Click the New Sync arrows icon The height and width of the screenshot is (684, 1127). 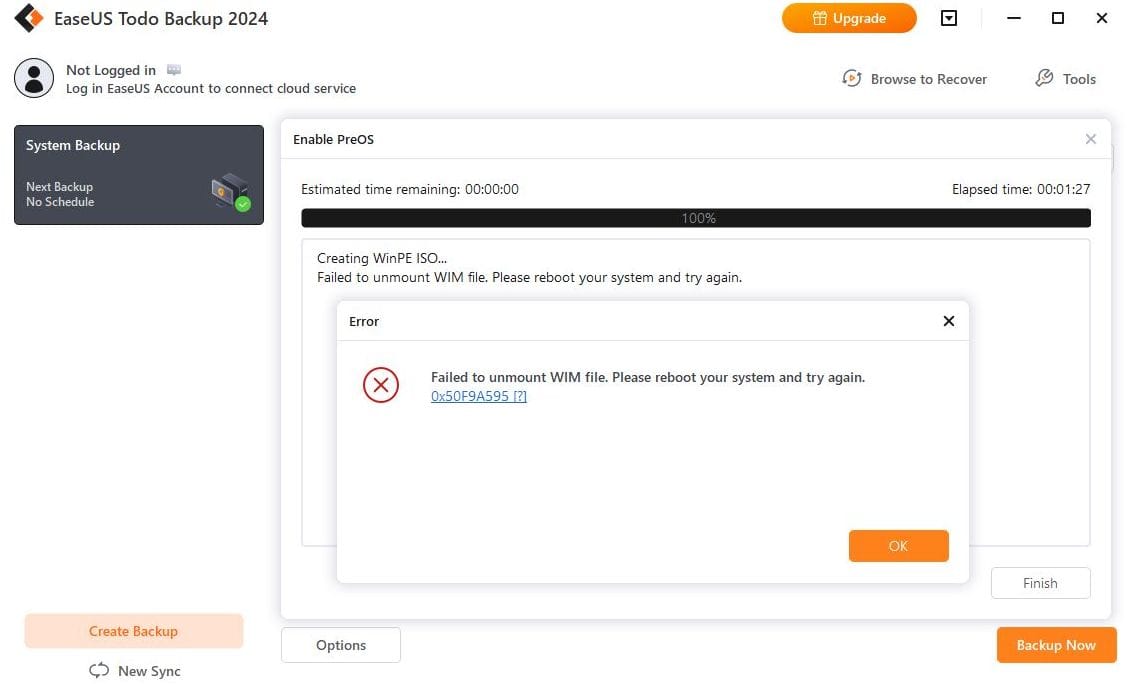coord(99,670)
